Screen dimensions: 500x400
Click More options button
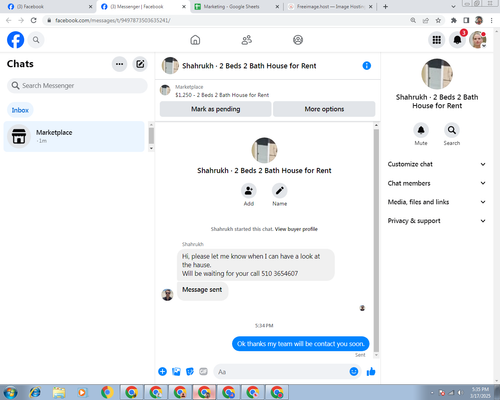[x=324, y=109]
